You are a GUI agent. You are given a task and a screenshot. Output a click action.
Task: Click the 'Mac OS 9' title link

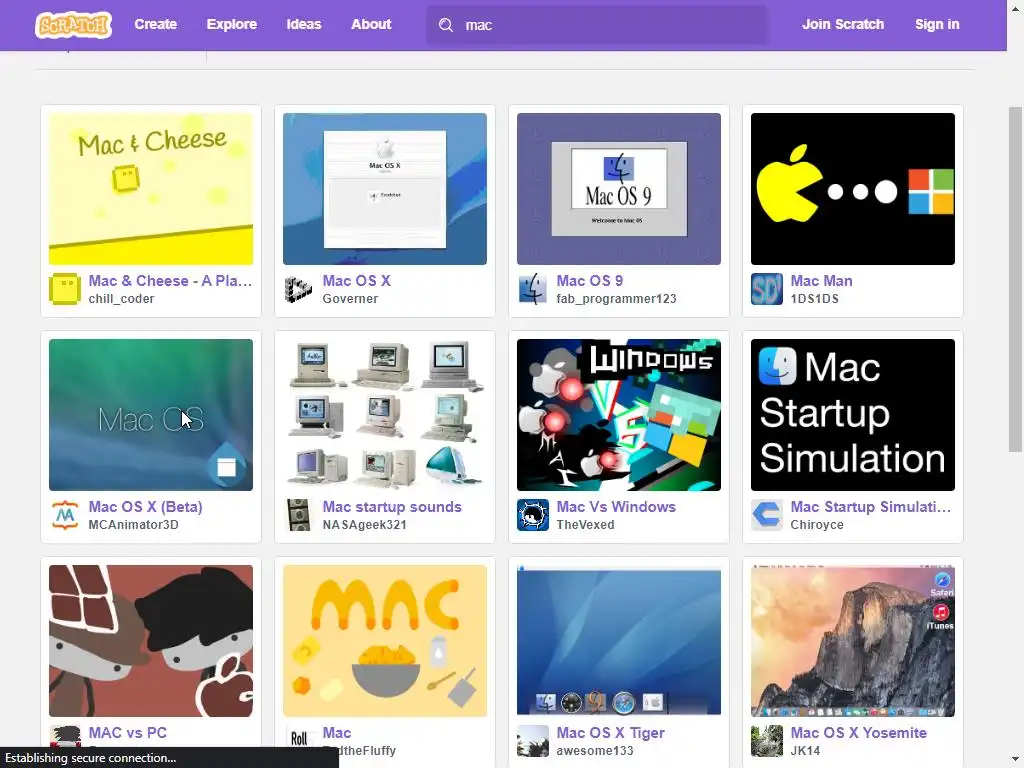click(x=590, y=281)
